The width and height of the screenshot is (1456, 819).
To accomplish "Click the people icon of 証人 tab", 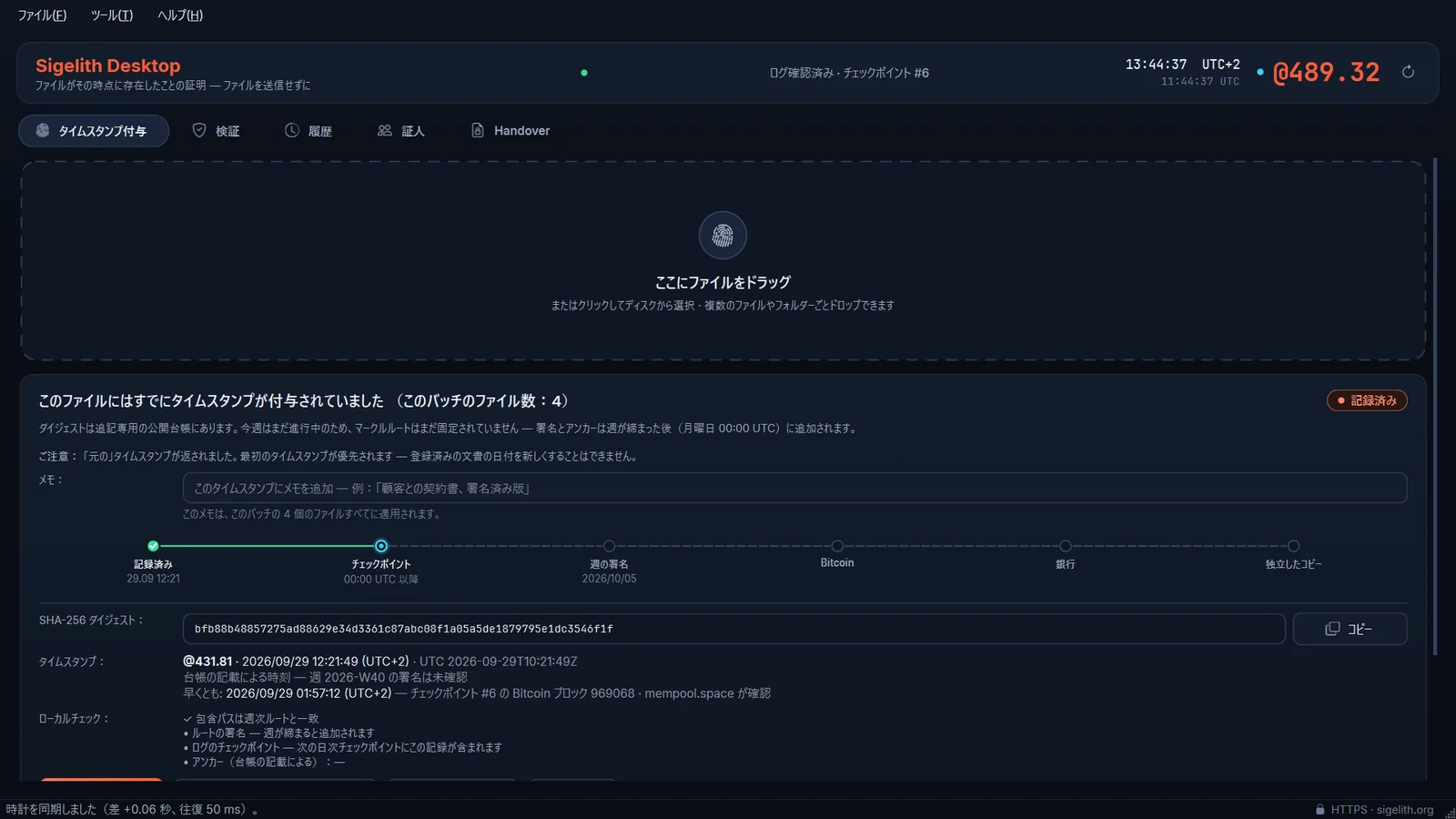I will [x=385, y=130].
